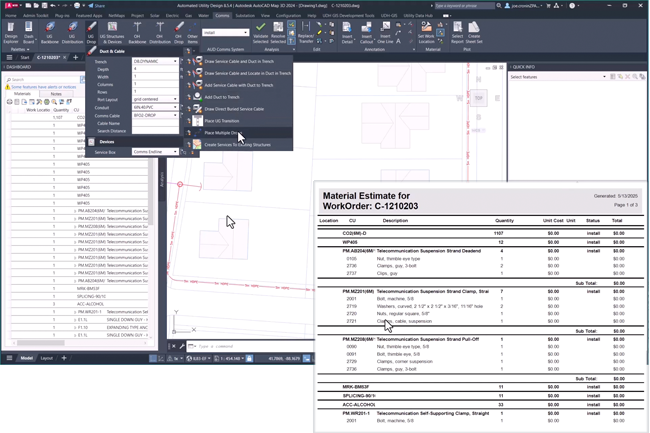The image size is (650, 433).
Task: Expand the Service Box dropdown
Action: (175, 152)
